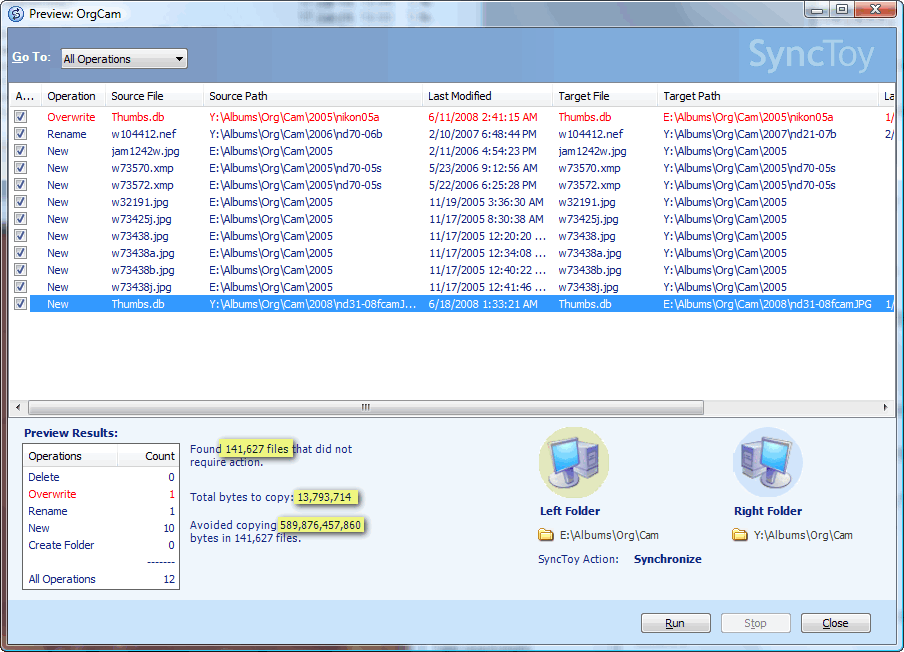904x652 pixels.
Task: Sort by the Target File column header
Action: tap(605, 96)
